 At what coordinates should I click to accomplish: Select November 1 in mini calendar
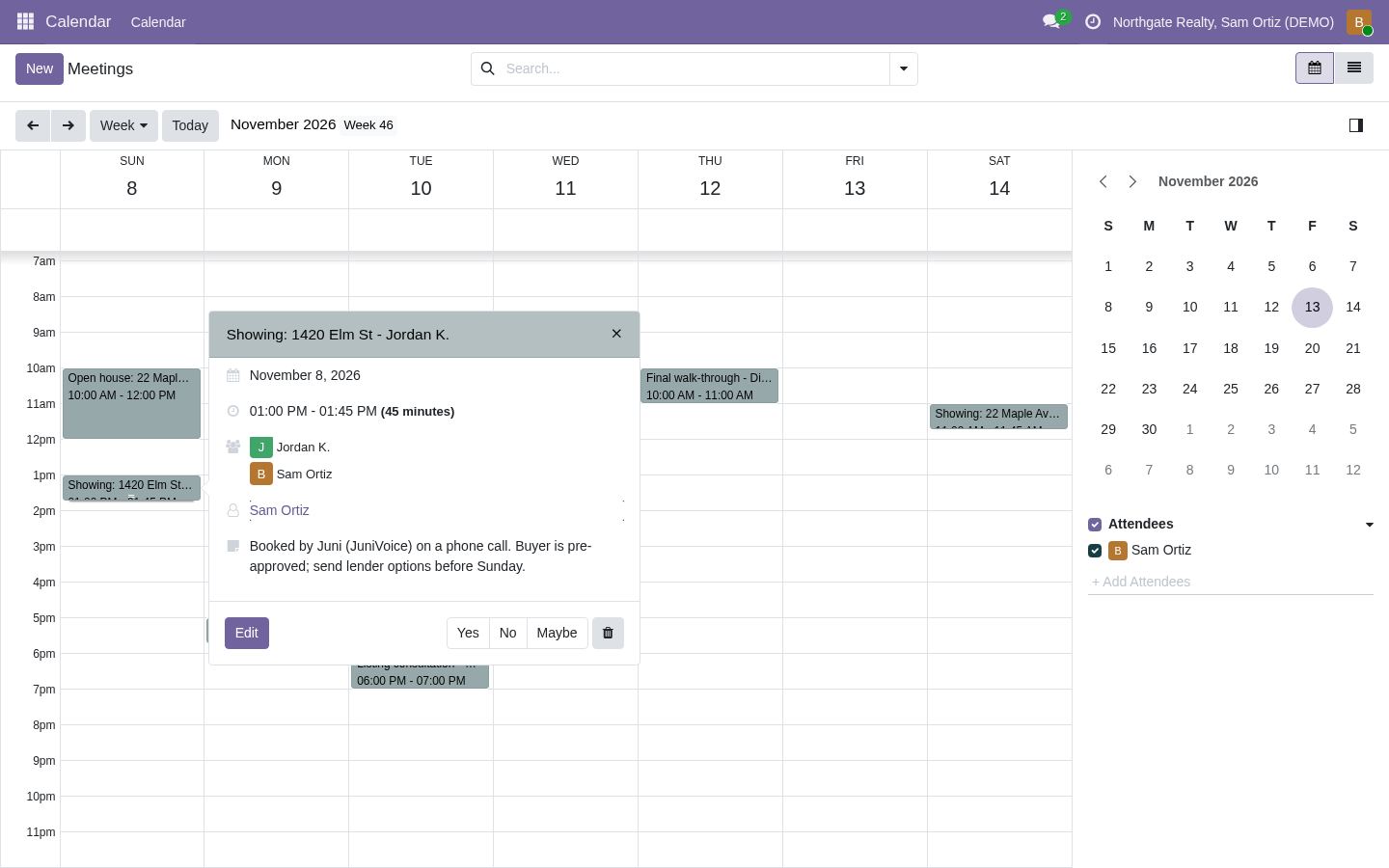coord(1108,266)
